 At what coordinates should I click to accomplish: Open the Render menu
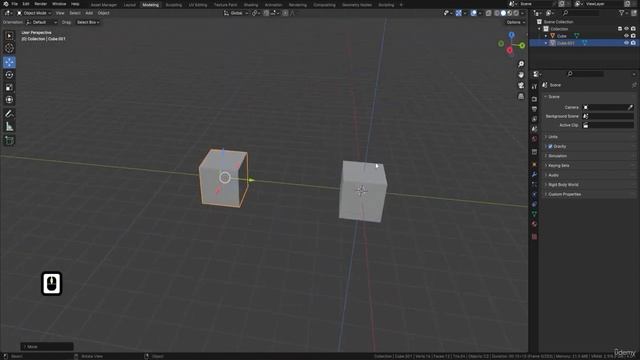point(40,4)
